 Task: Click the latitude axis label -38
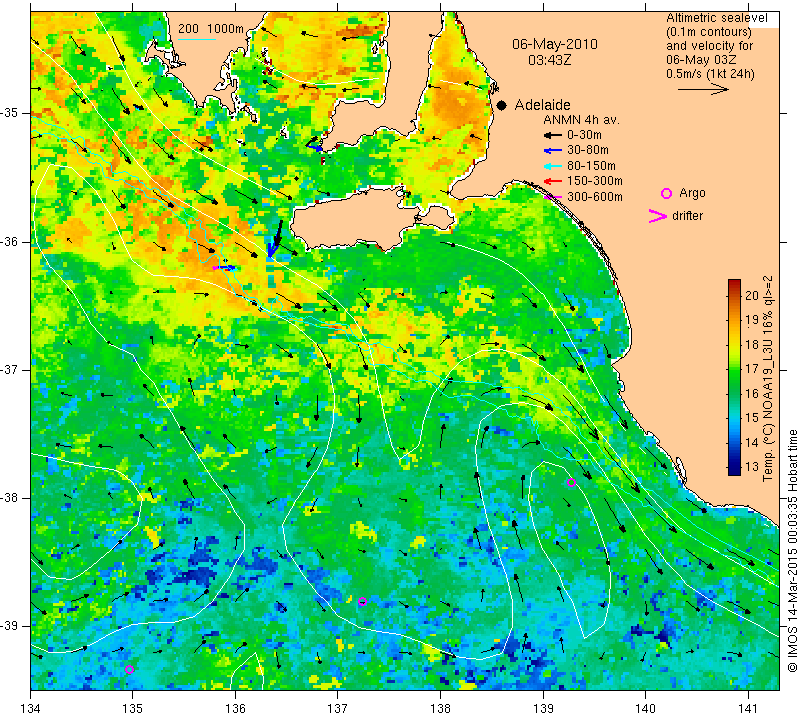coord(11,498)
